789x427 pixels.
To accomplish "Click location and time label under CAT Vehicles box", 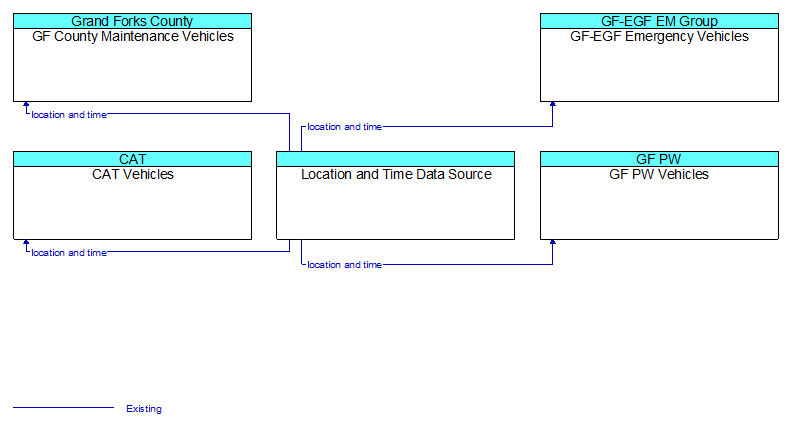I will [69, 252].
